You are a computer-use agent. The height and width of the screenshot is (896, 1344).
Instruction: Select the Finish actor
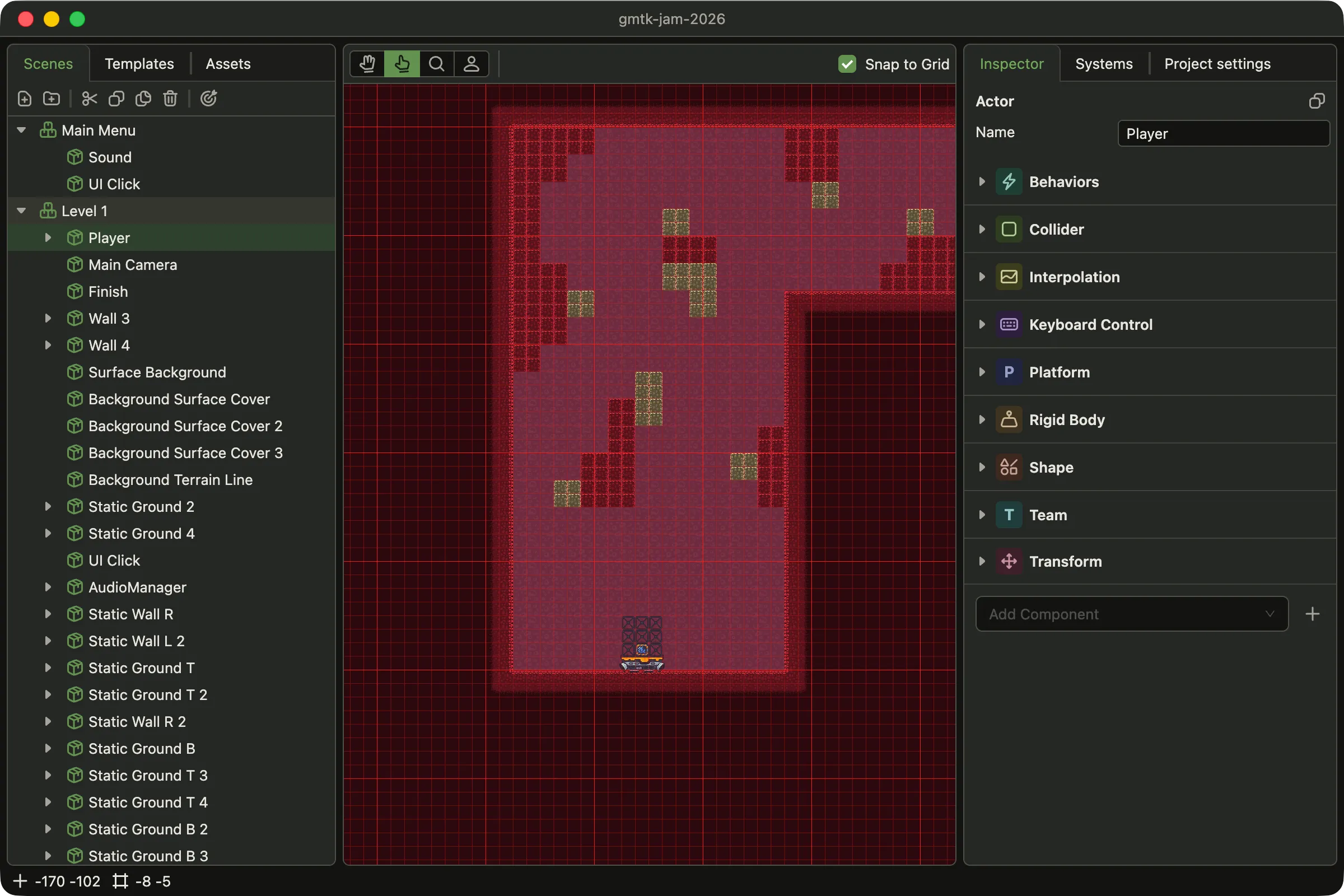click(x=171, y=291)
